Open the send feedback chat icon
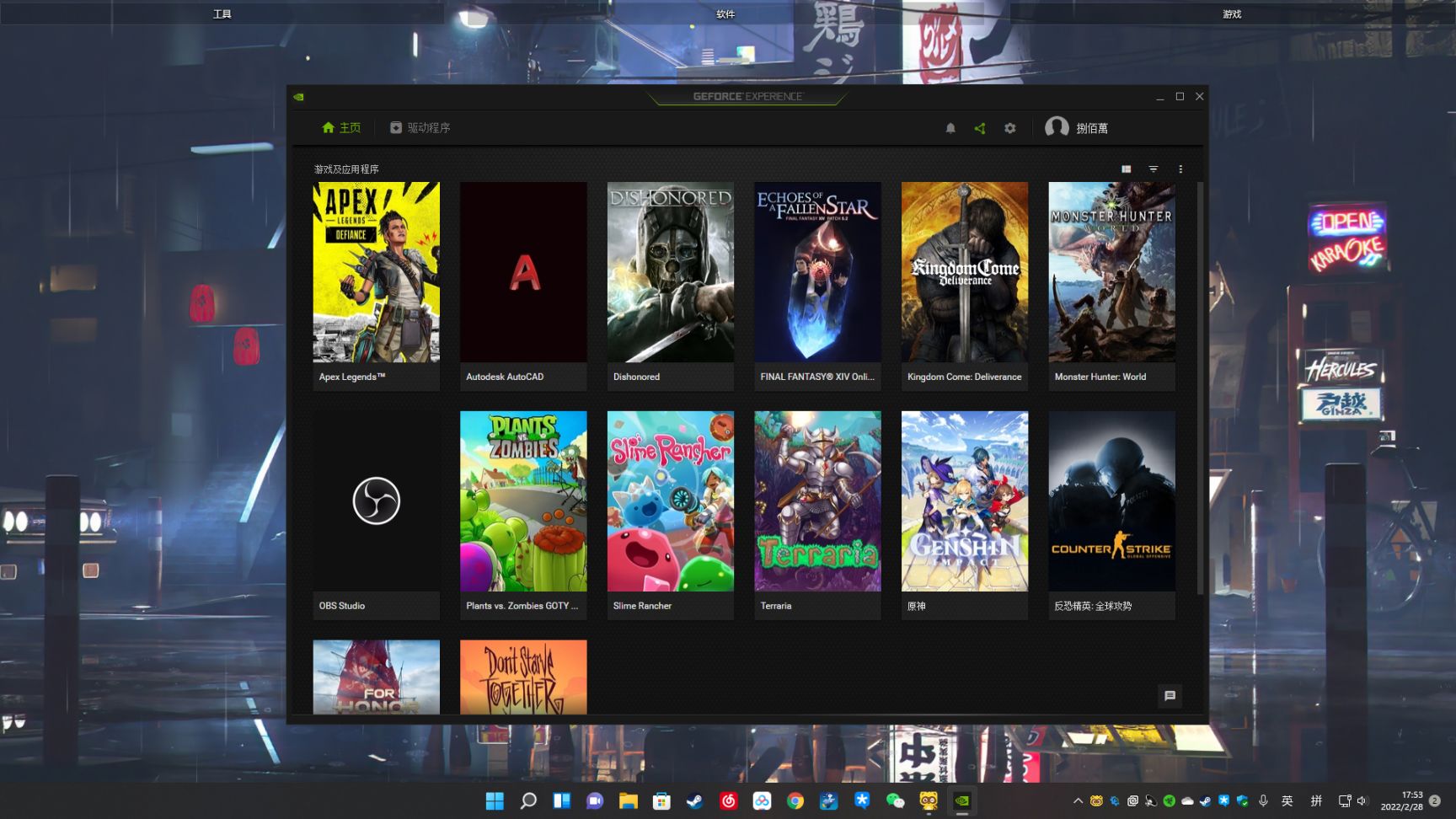Viewport: 1456px width, 819px height. [1170, 696]
